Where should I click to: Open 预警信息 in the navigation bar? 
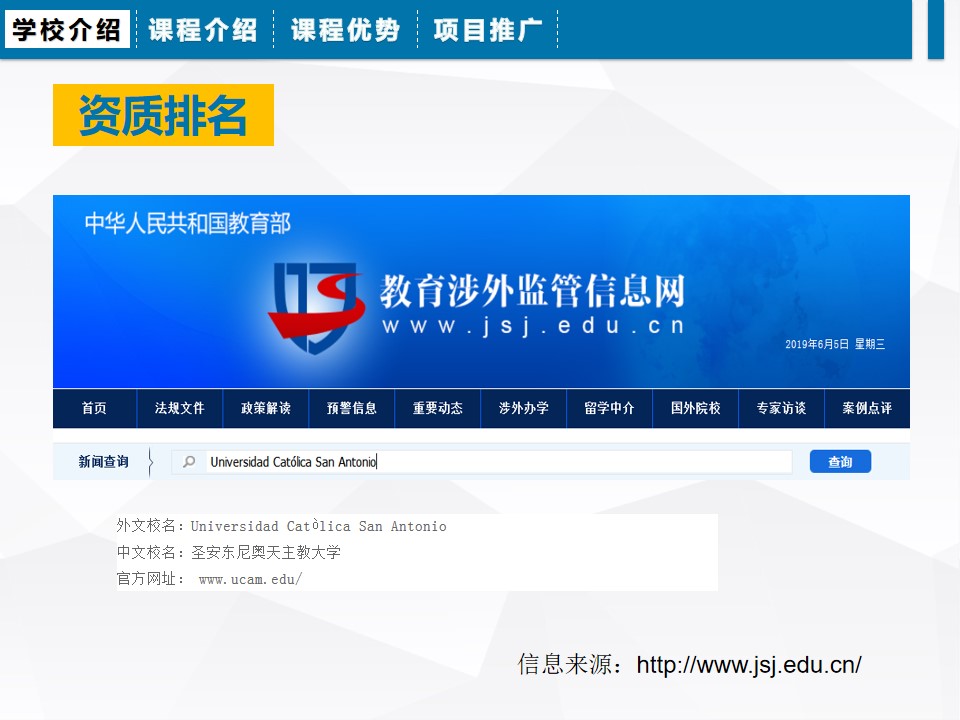pyautogui.click(x=351, y=408)
